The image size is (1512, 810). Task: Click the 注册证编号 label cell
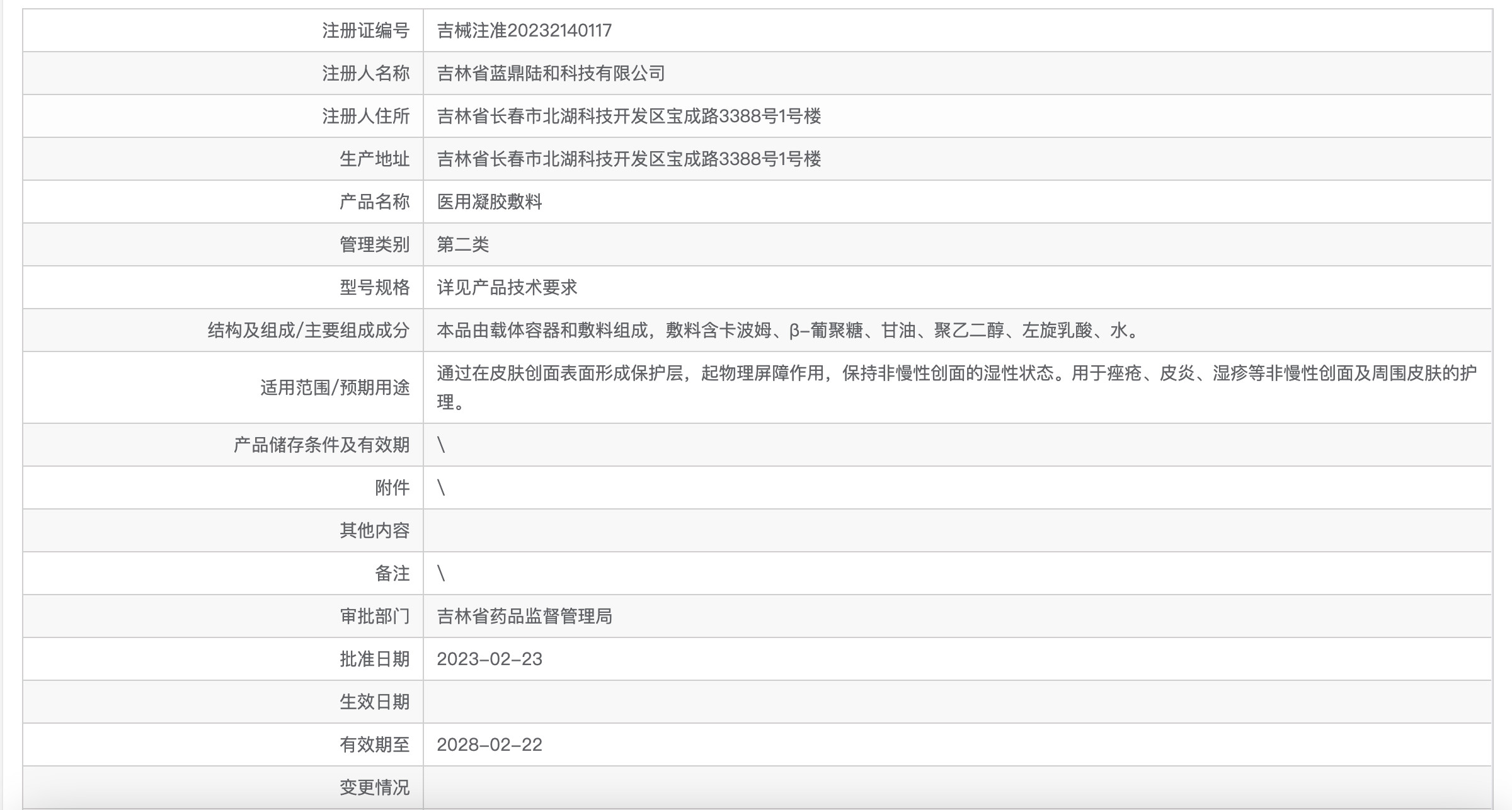point(223,30)
